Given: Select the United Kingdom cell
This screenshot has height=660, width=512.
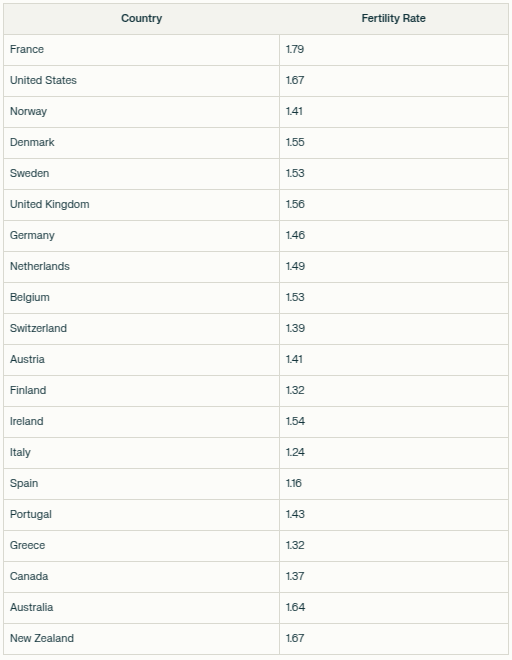Looking at the screenshot, I should click(141, 205).
